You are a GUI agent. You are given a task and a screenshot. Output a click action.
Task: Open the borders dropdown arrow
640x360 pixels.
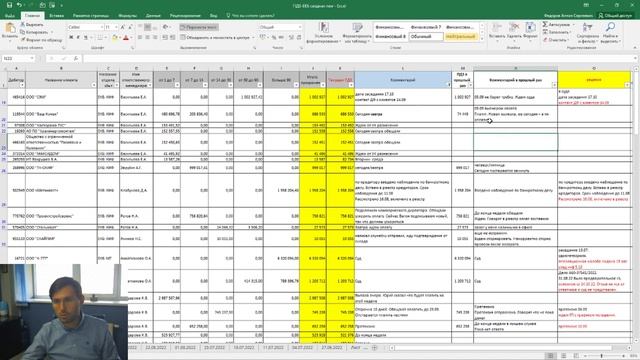pos(106,38)
